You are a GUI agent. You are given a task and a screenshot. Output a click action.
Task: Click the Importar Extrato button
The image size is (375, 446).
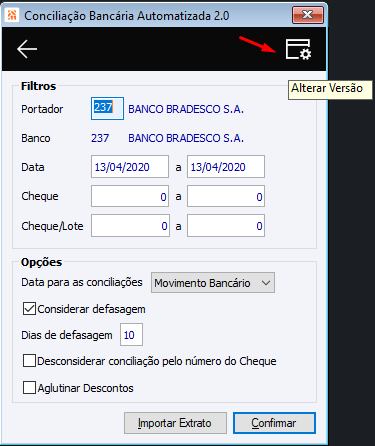tap(175, 423)
